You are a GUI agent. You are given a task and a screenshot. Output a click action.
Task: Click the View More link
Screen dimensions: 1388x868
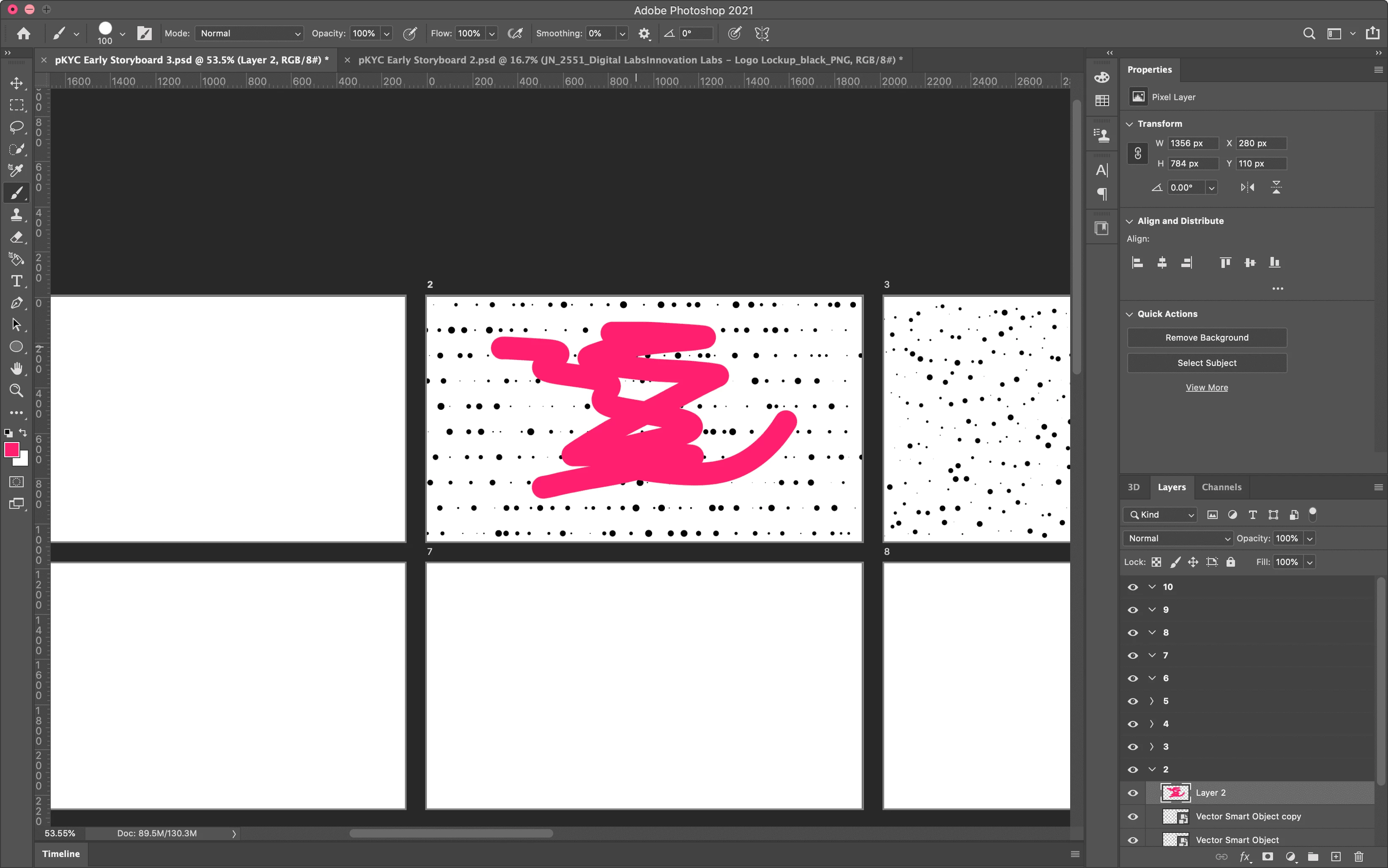[x=1207, y=388]
